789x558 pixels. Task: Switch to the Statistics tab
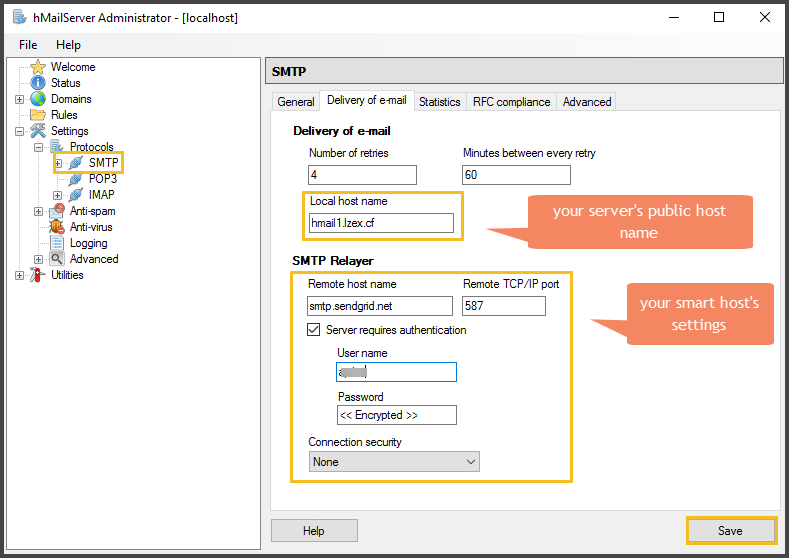(x=440, y=102)
